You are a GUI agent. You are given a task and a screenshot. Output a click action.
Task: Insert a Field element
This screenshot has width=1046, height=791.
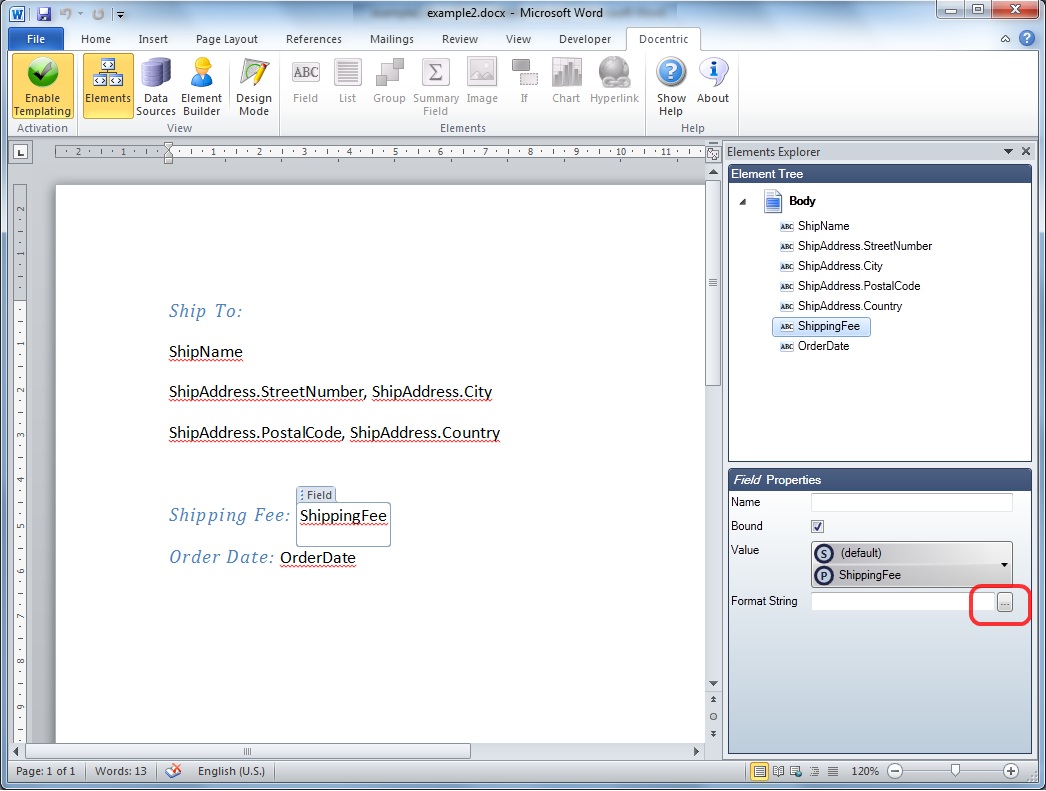[306, 81]
